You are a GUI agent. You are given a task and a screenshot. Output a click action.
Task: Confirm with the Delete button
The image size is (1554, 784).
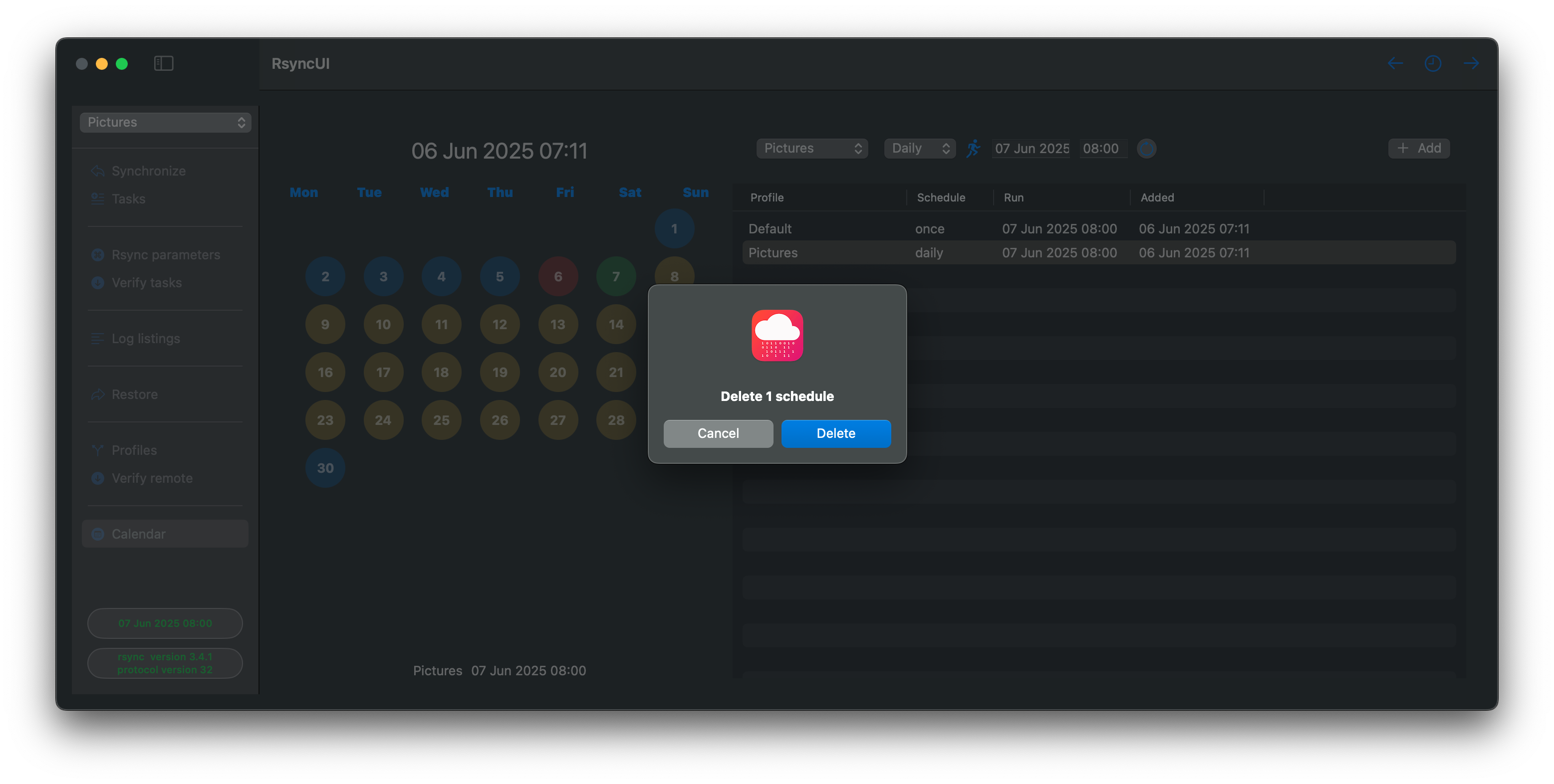point(835,433)
